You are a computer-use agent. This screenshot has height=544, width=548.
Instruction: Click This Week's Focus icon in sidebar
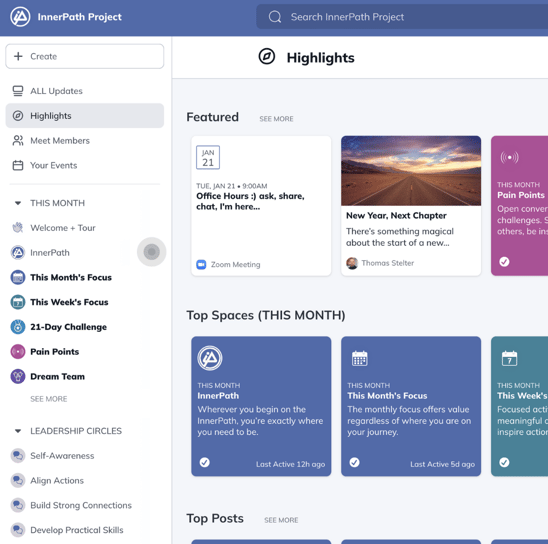[18, 302]
